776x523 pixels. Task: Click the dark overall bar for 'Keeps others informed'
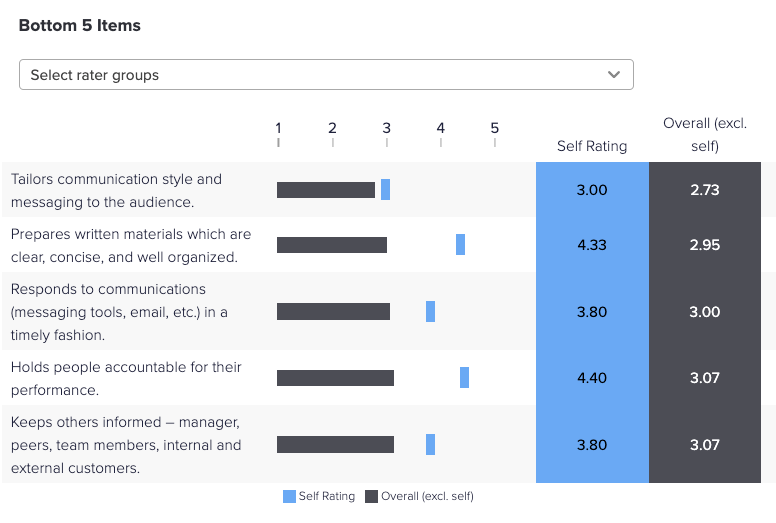[x=335, y=444]
